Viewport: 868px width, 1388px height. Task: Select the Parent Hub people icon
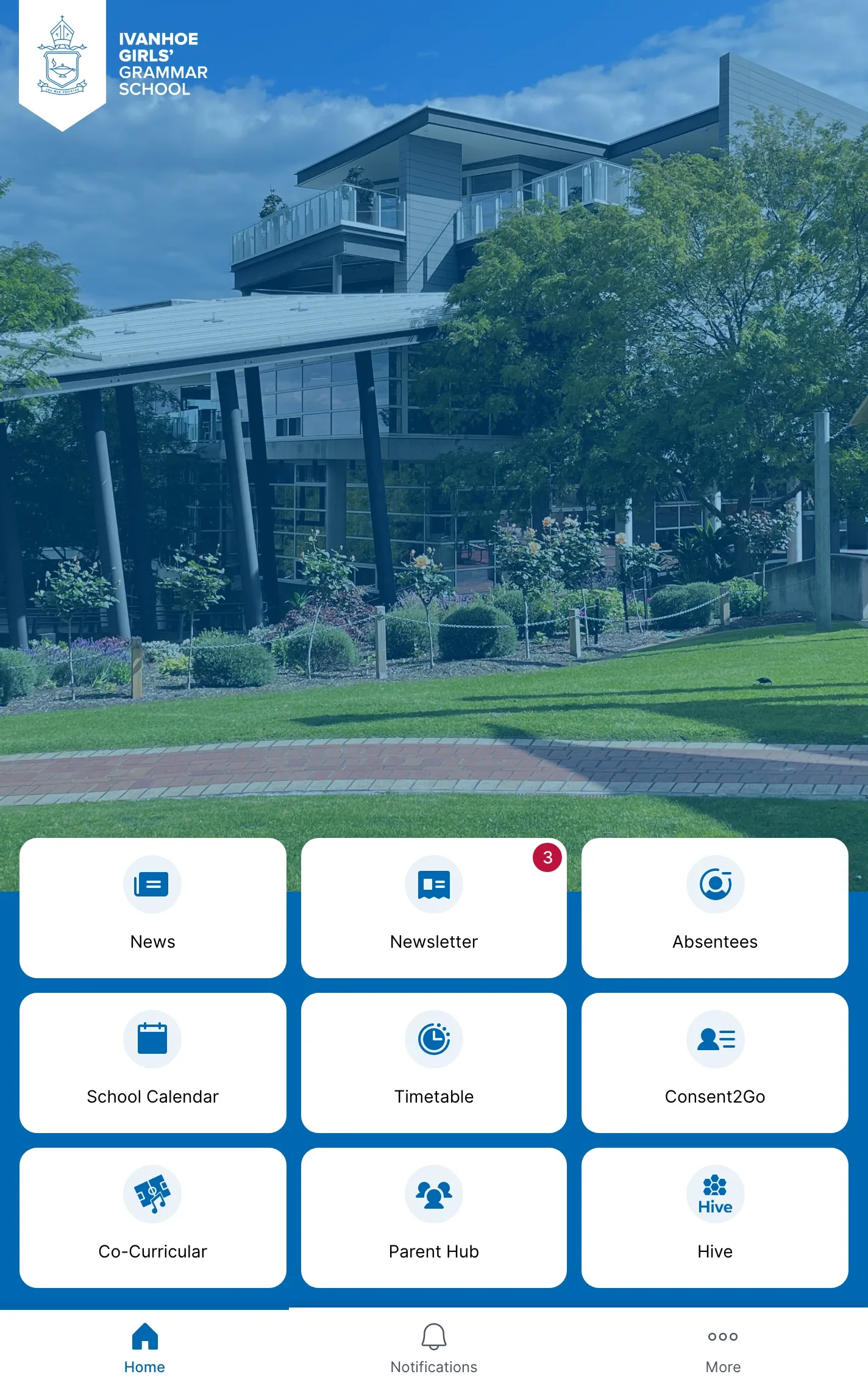click(434, 1194)
